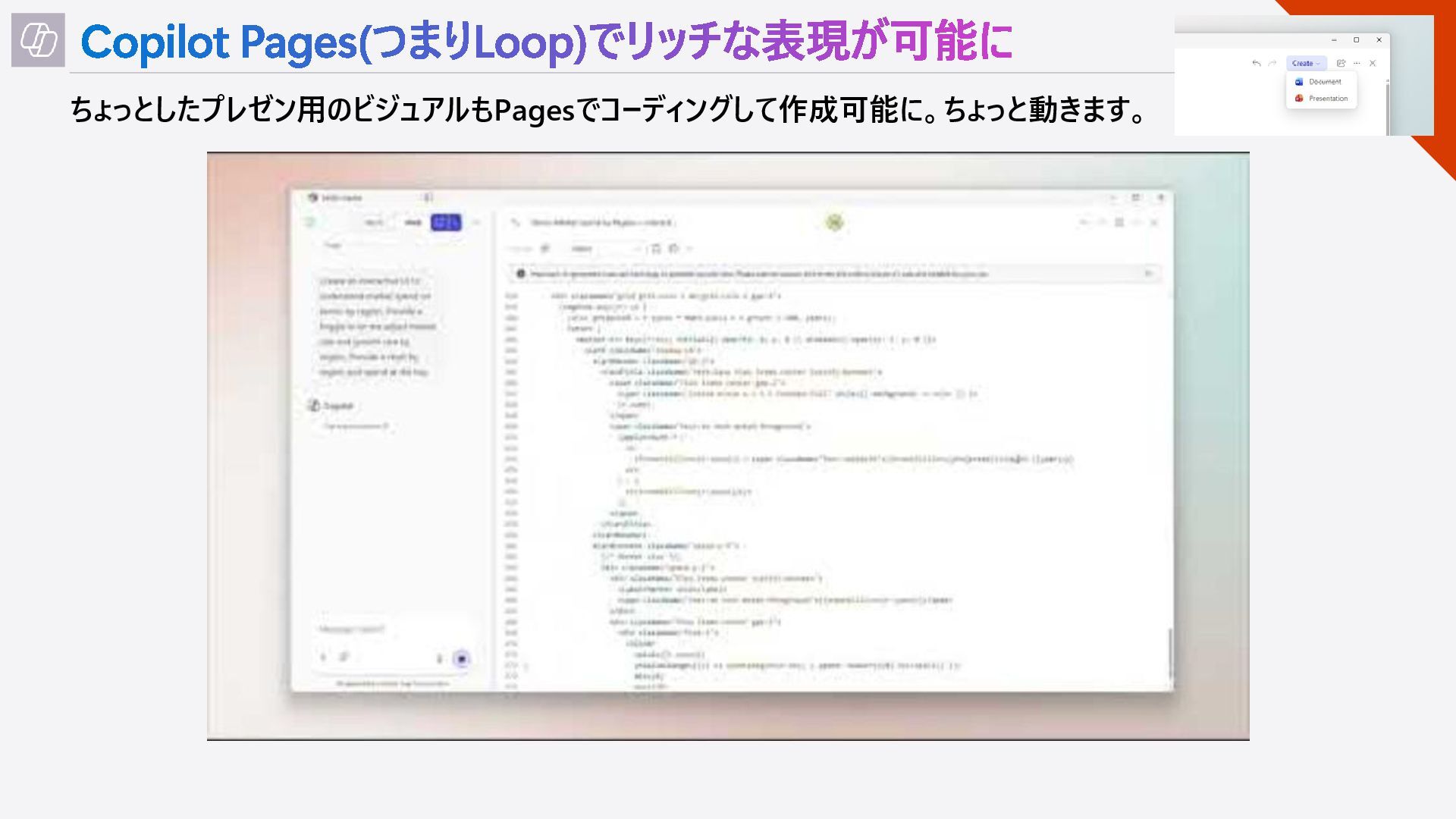Click the Word icon next to Document
1456x819 pixels.
point(1299,82)
